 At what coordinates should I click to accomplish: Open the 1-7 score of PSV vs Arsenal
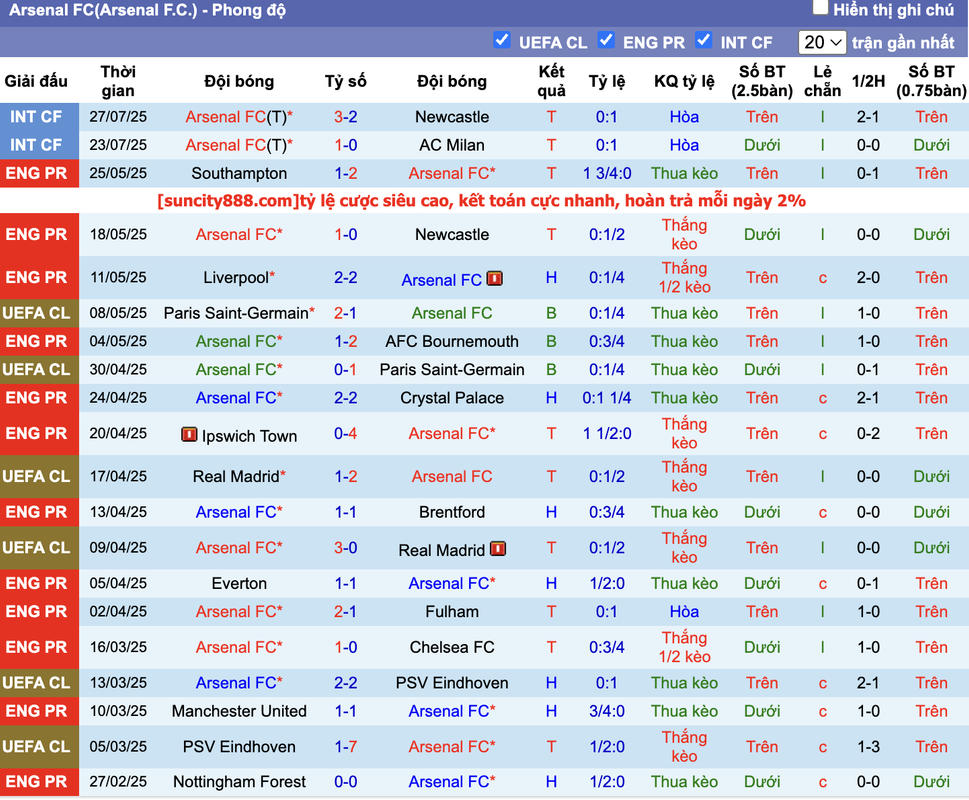[x=345, y=747]
